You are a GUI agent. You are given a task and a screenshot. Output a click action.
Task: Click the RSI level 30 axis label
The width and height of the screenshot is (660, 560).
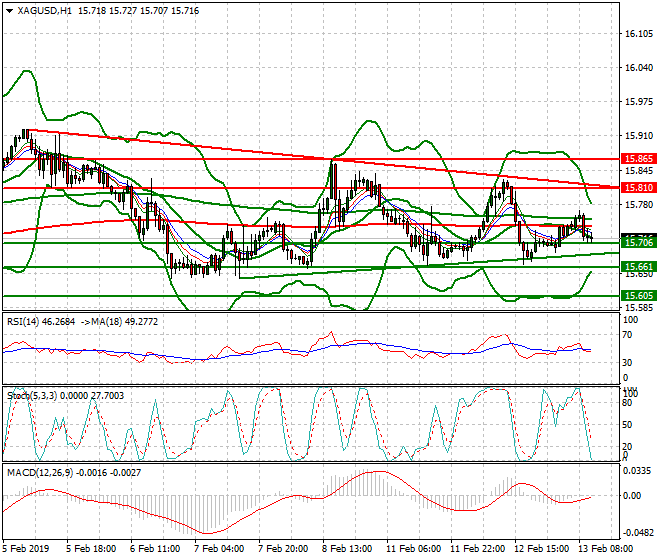[627, 363]
